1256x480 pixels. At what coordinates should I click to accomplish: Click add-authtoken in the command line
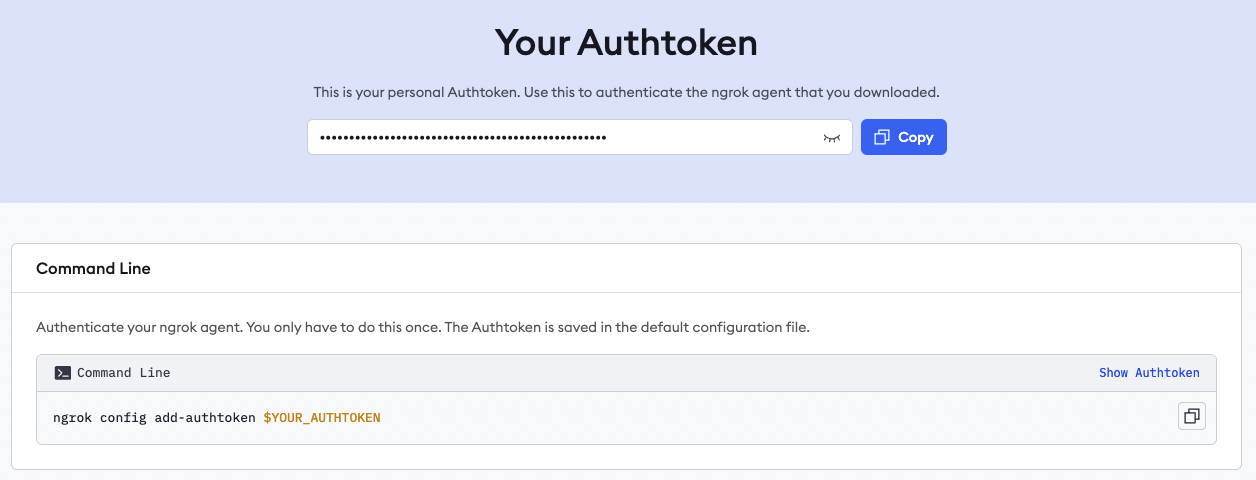(205, 417)
